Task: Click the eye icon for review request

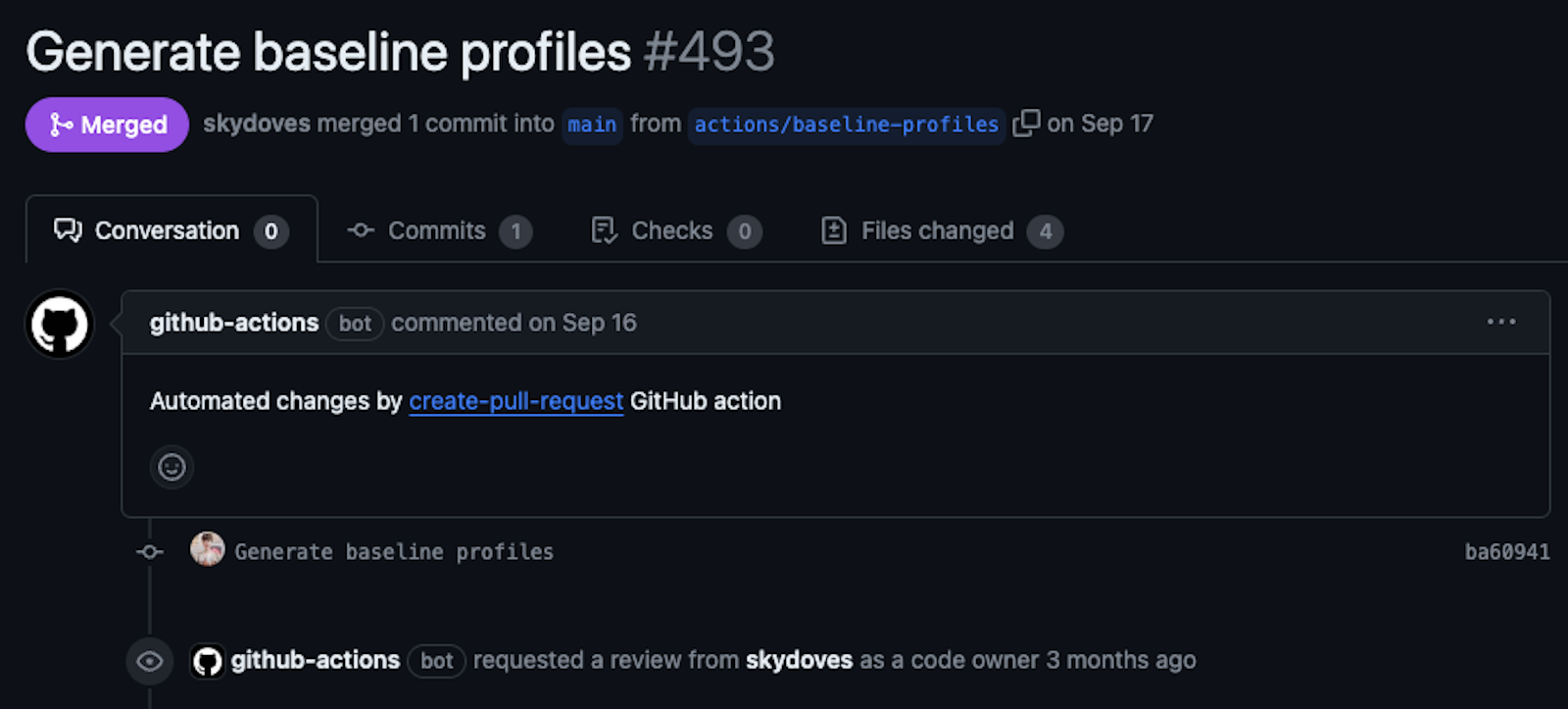Action: [x=149, y=661]
